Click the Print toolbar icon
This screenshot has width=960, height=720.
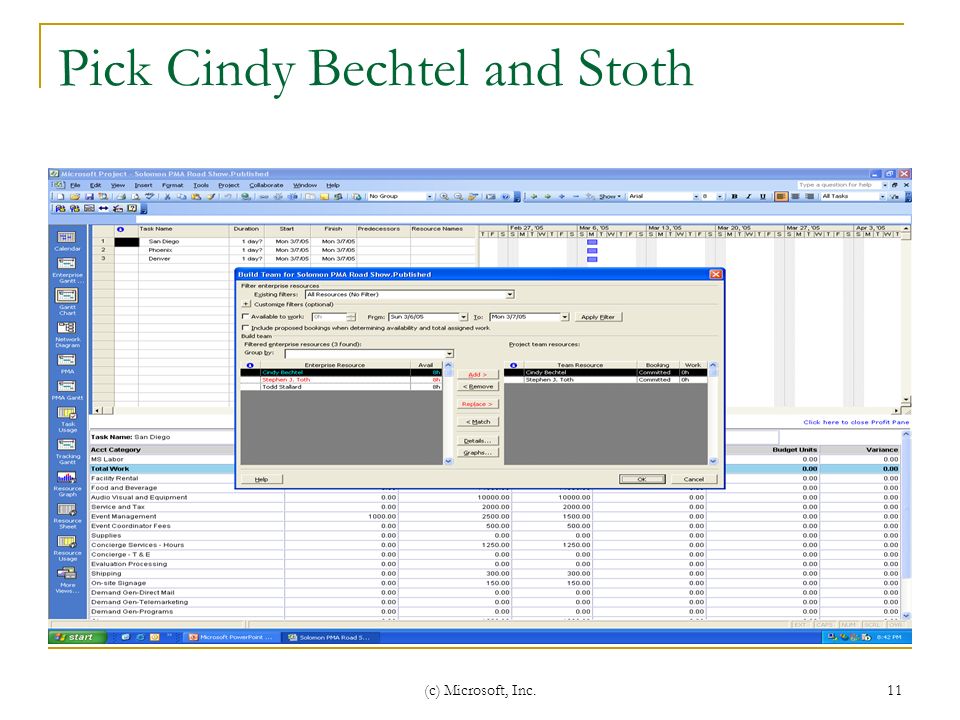pyautogui.click(x=121, y=197)
